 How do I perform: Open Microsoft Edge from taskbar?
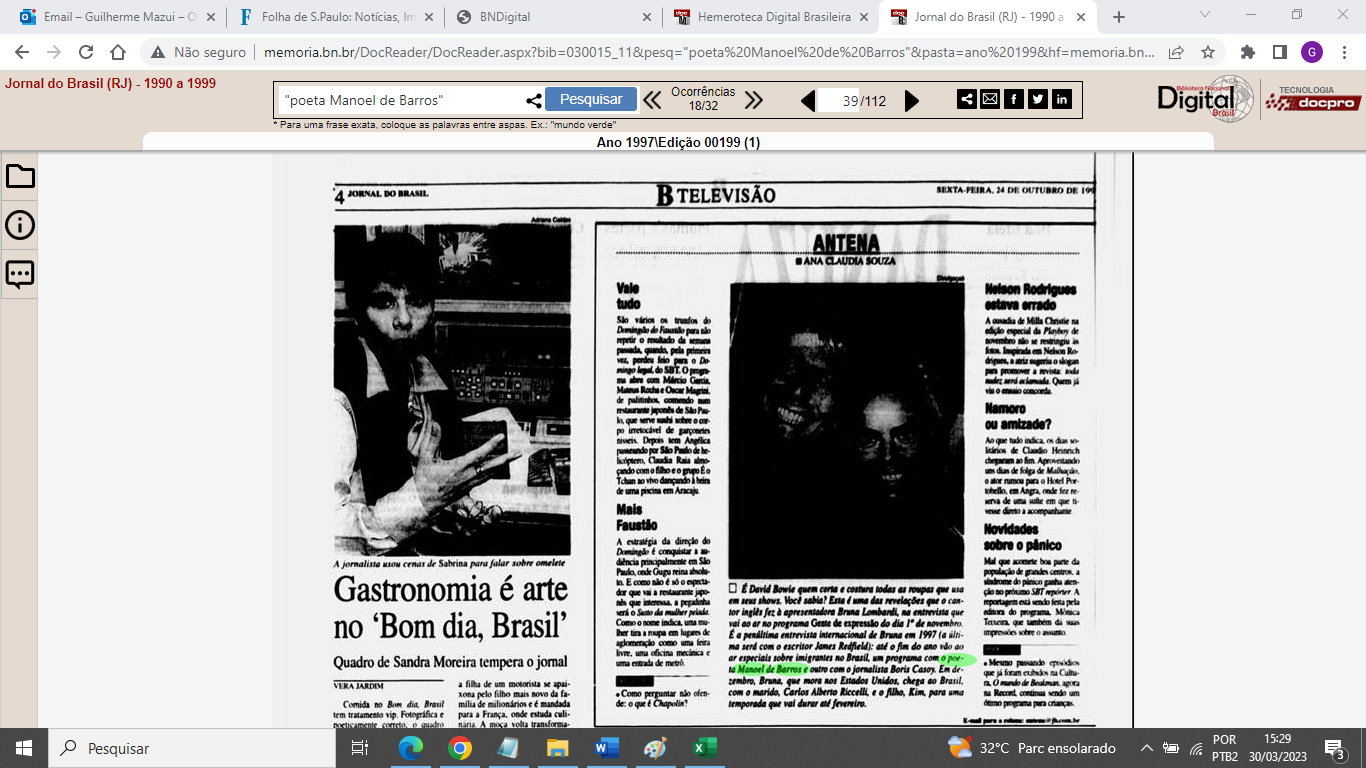click(410, 748)
